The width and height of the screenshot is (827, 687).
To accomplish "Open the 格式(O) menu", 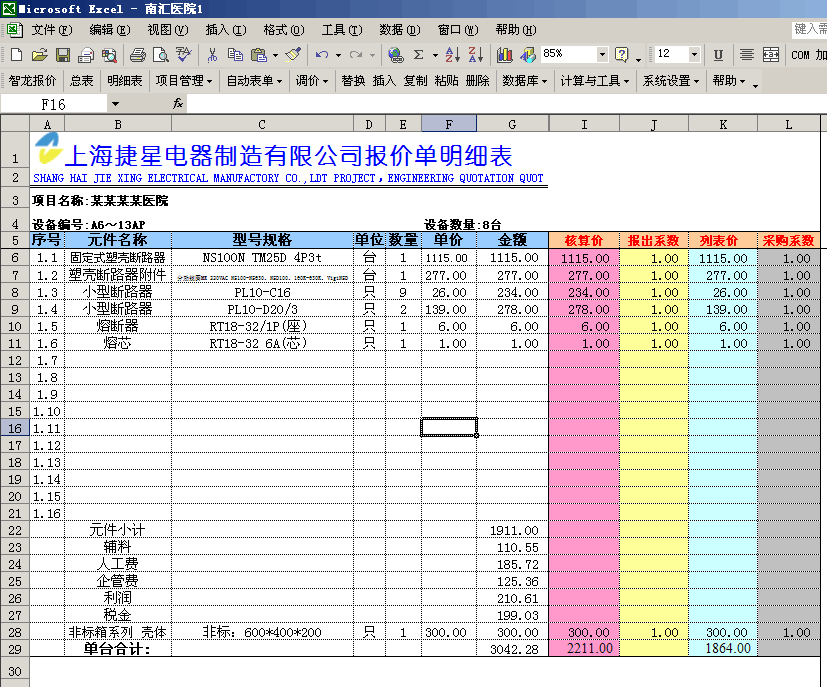I will [x=284, y=30].
